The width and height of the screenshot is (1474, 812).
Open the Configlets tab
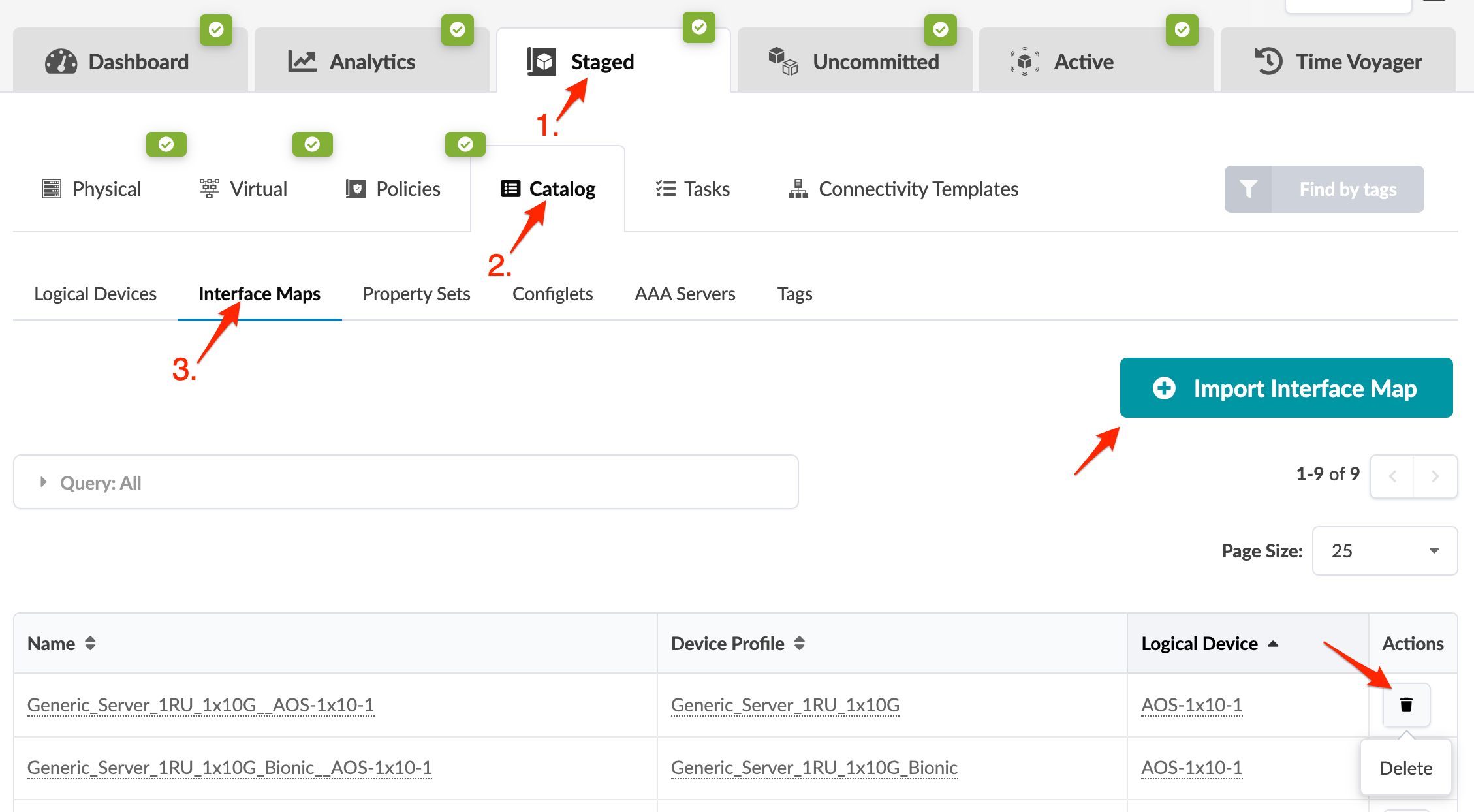pos(552,294)
